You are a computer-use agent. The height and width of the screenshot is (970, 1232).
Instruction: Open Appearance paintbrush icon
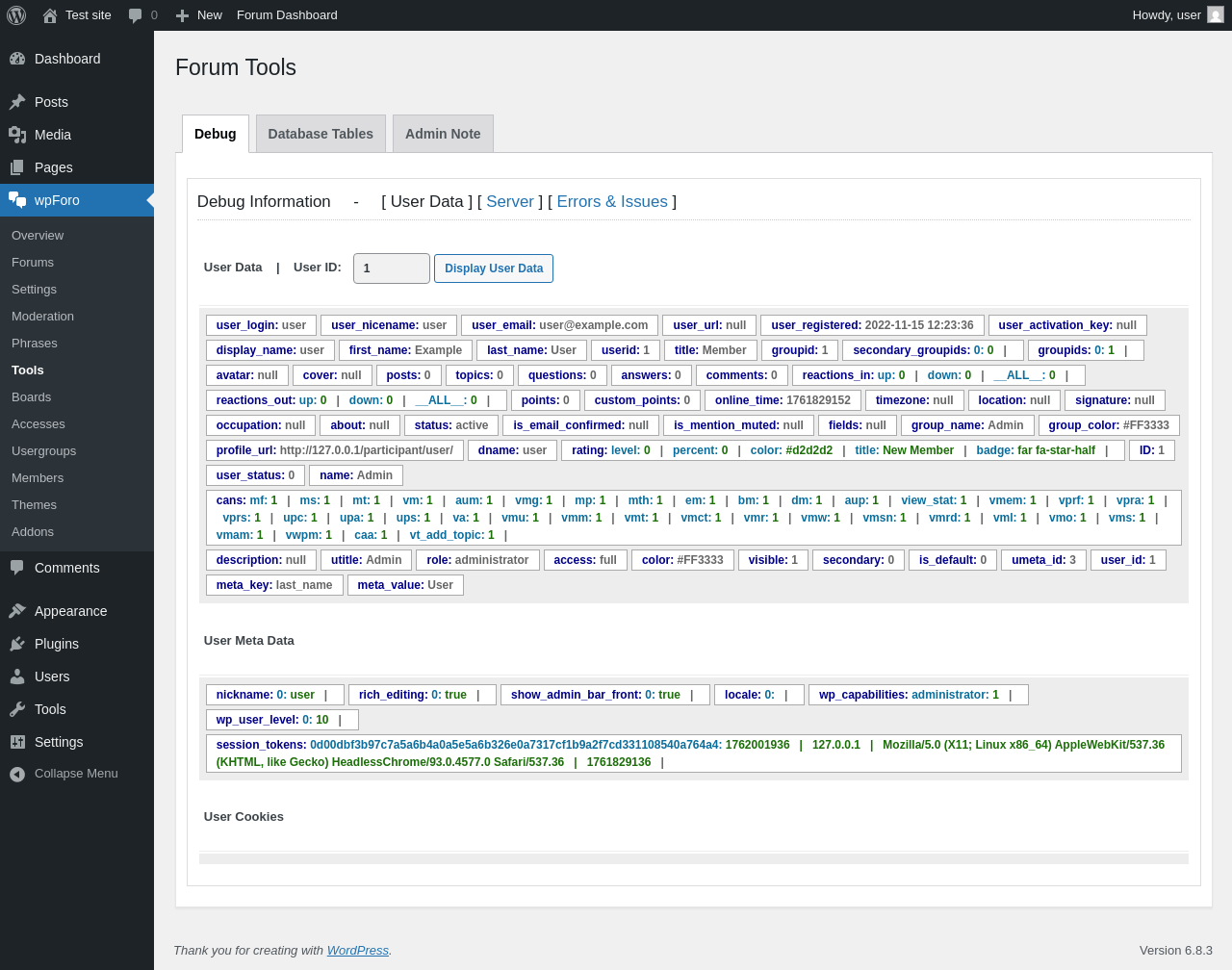(17, 611)
